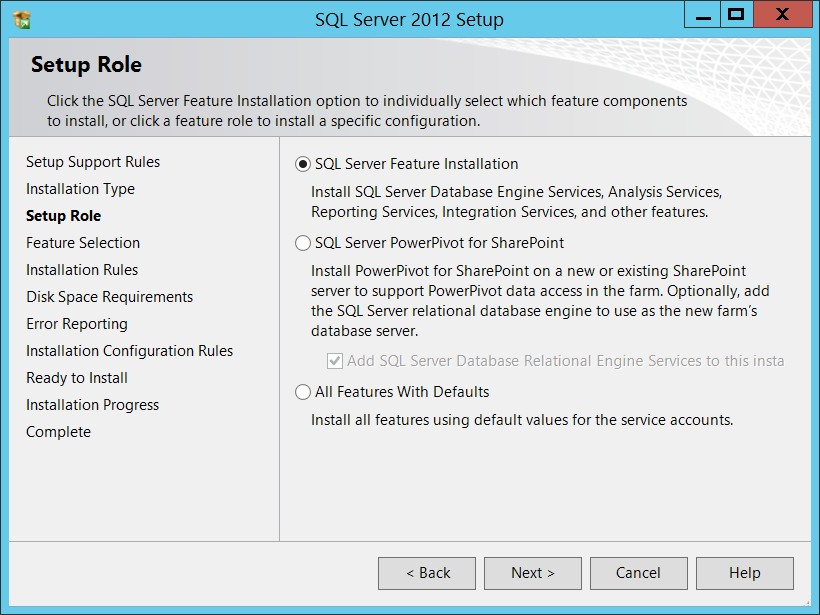Open Help for this setup page
Screen dimensions: 820x615
click(x=745, y=573)
